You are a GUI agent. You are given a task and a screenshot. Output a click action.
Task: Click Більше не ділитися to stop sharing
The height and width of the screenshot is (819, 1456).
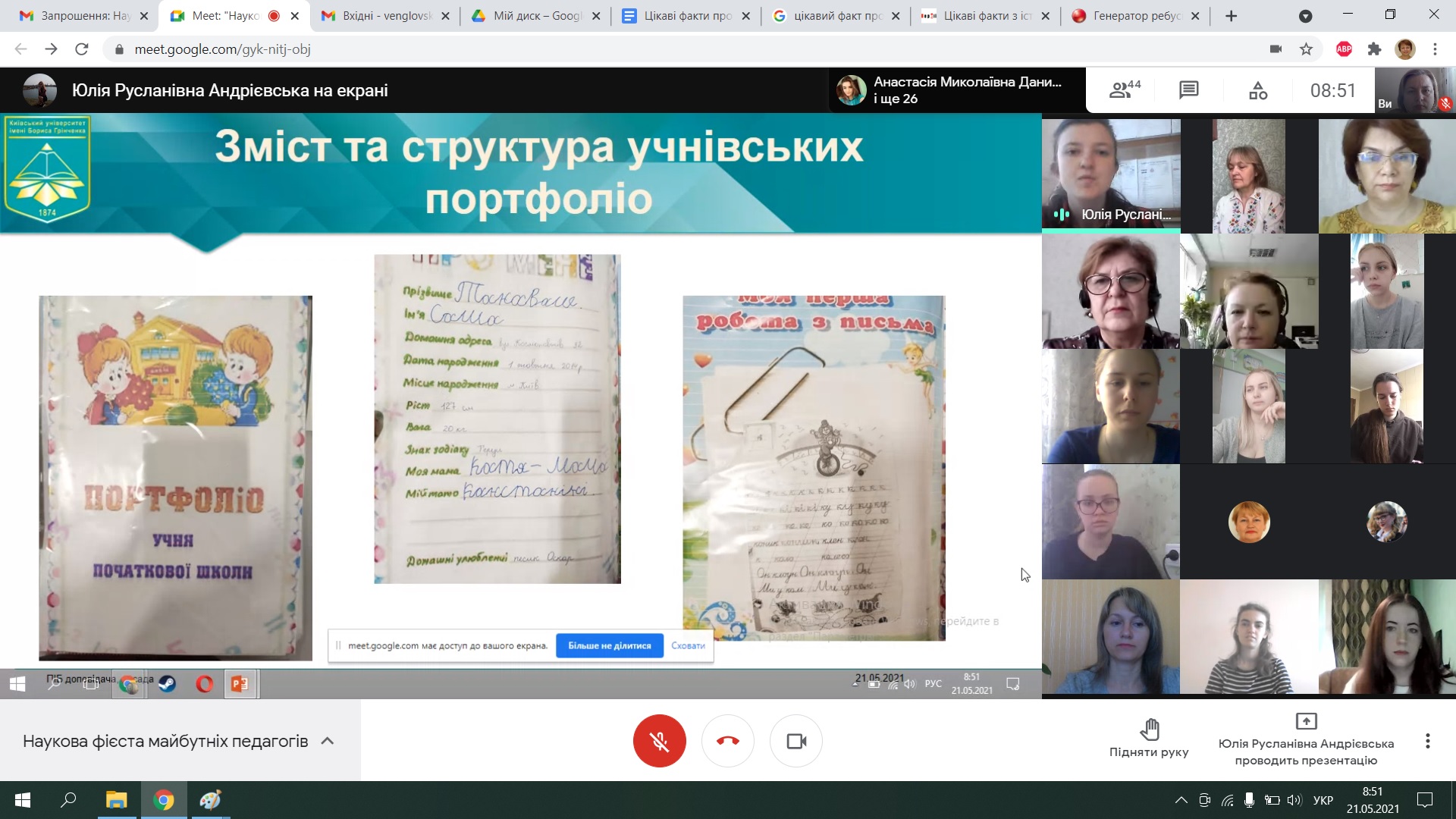point(609,645)
